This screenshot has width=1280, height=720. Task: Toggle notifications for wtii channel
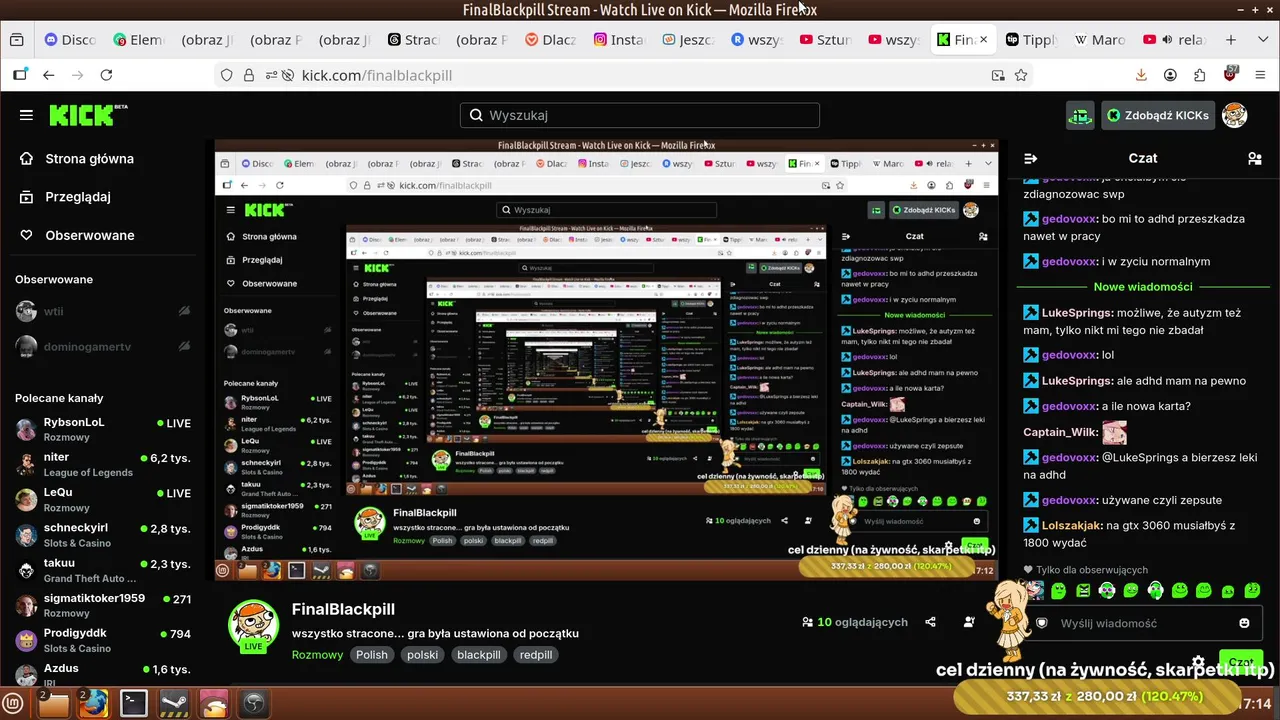point(184,311)
